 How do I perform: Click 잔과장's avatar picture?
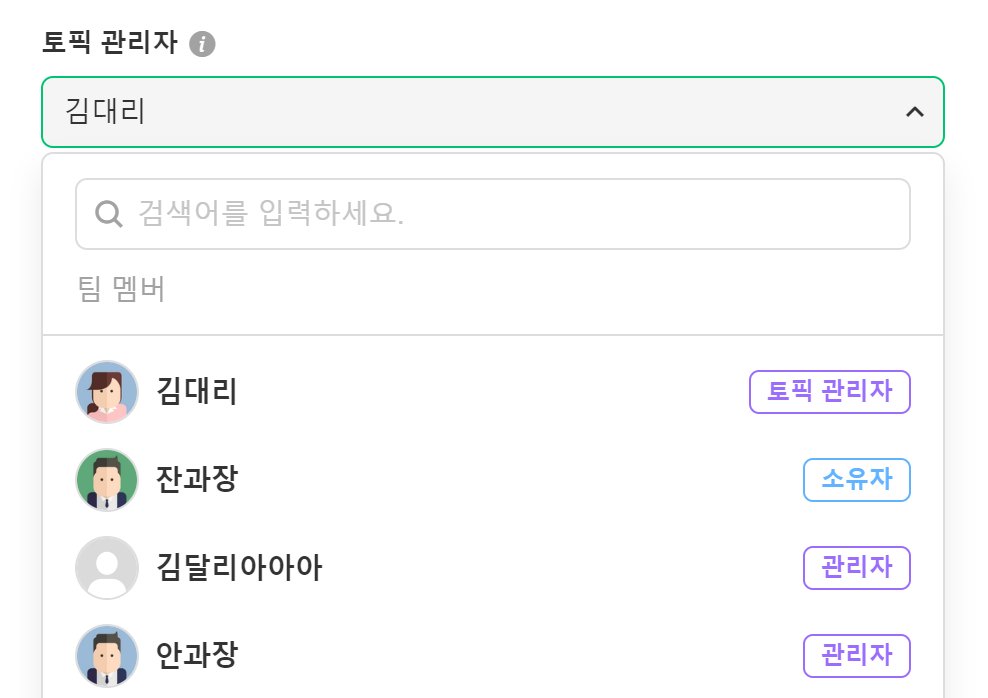107,480
